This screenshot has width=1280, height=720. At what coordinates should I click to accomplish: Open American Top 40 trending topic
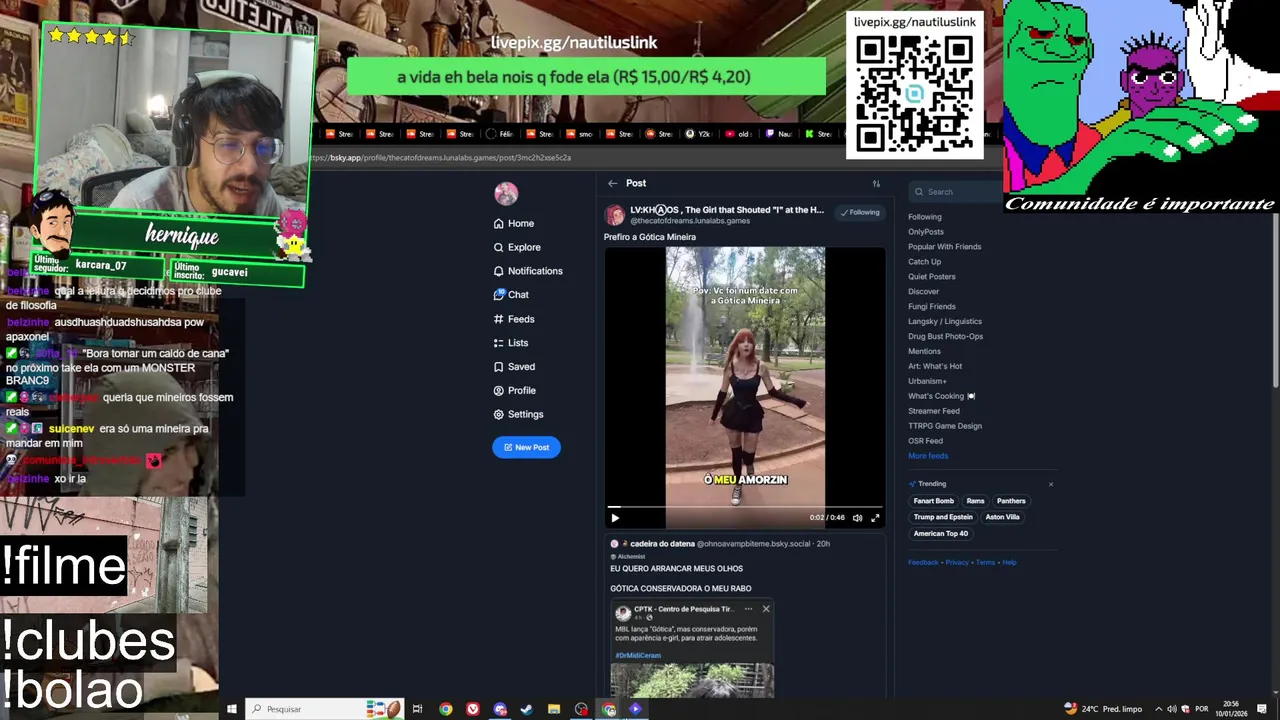pos(941,533)
